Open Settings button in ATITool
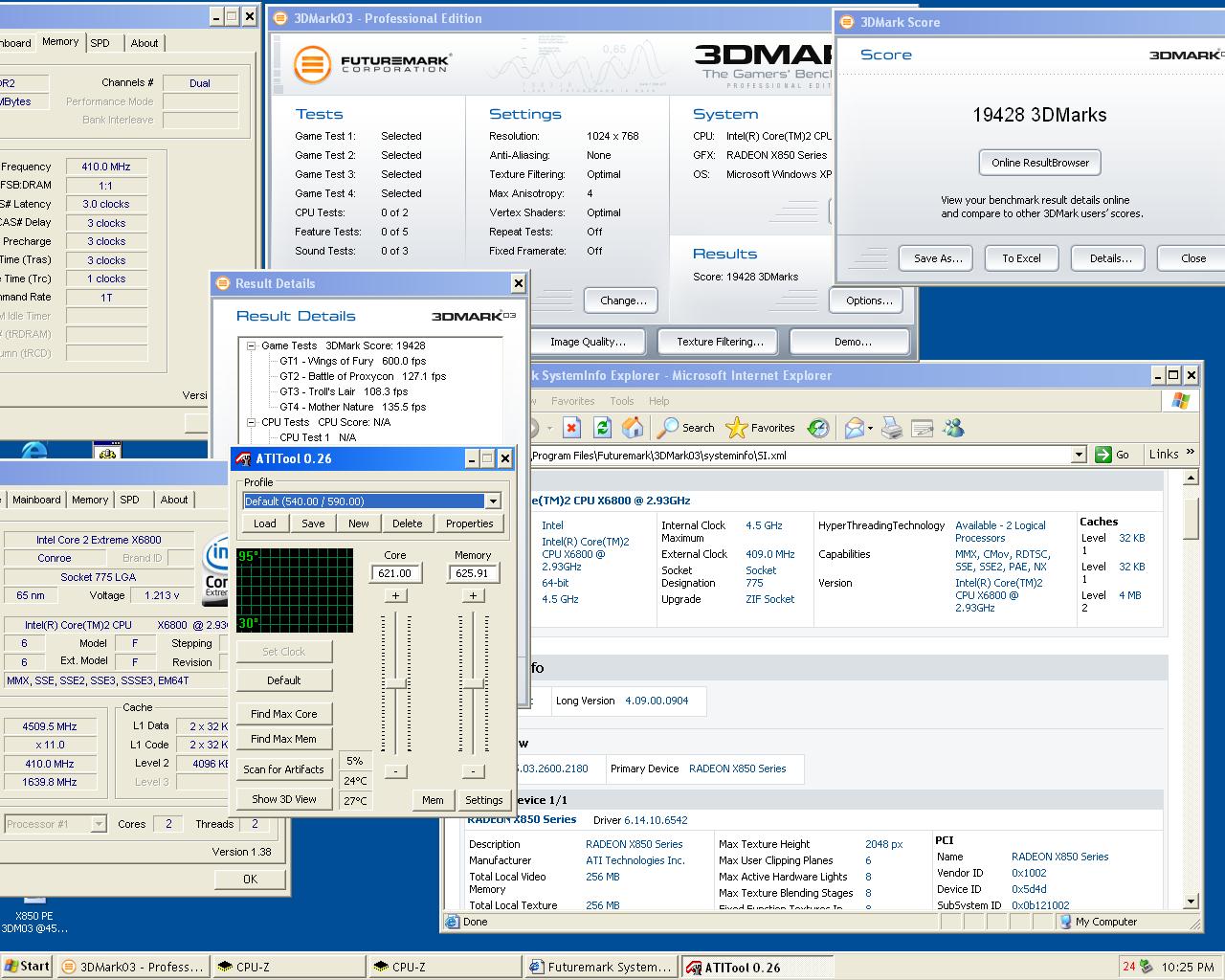 483,800
